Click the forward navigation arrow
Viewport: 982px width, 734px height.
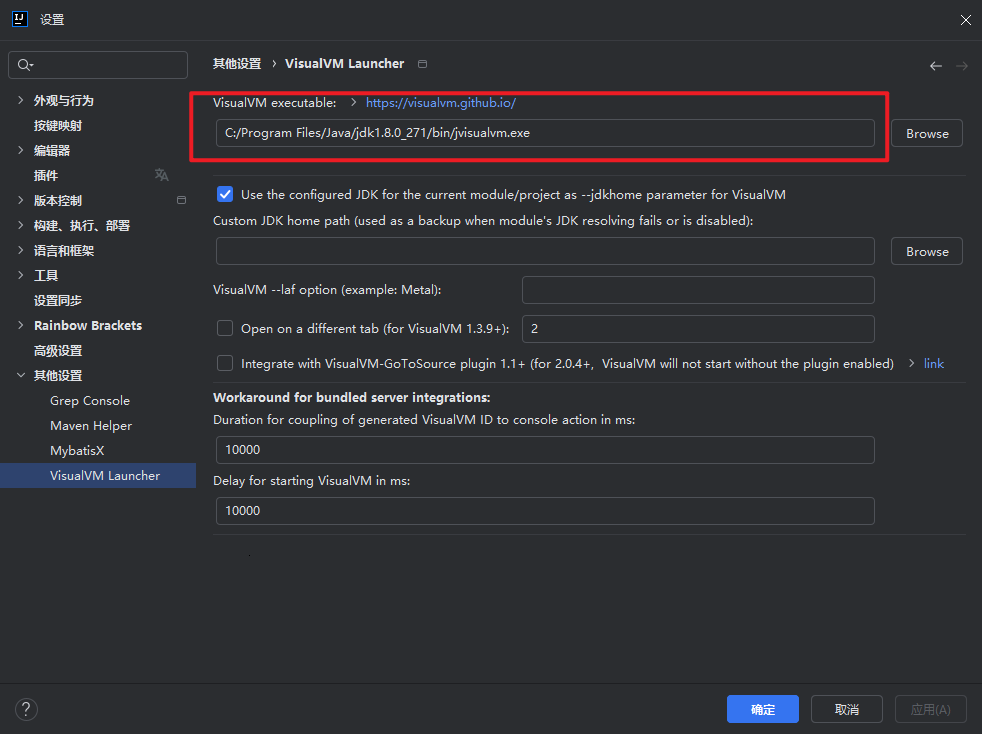962,66
